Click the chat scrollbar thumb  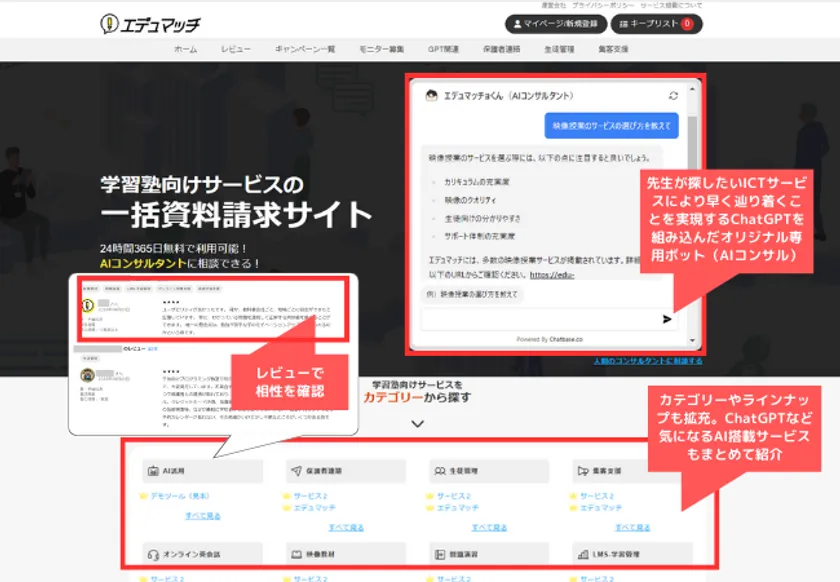[x=692, y=142]
